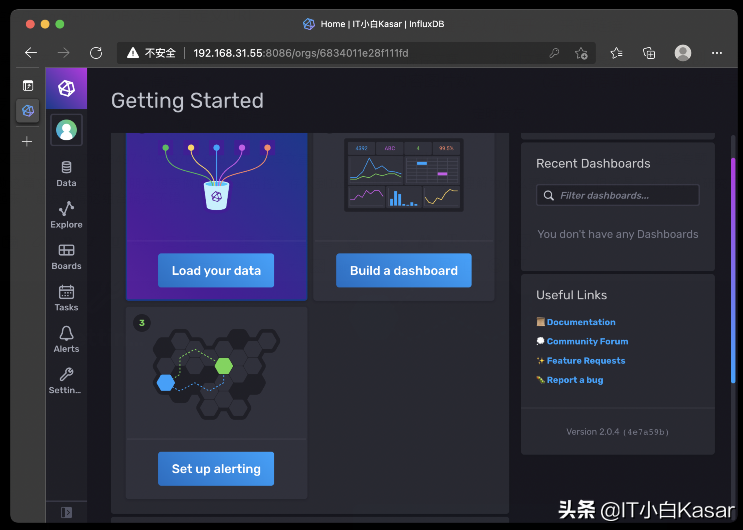Open the user avatar menu in the sidebar
Screen dimensions: 743x530
[66, 130]
